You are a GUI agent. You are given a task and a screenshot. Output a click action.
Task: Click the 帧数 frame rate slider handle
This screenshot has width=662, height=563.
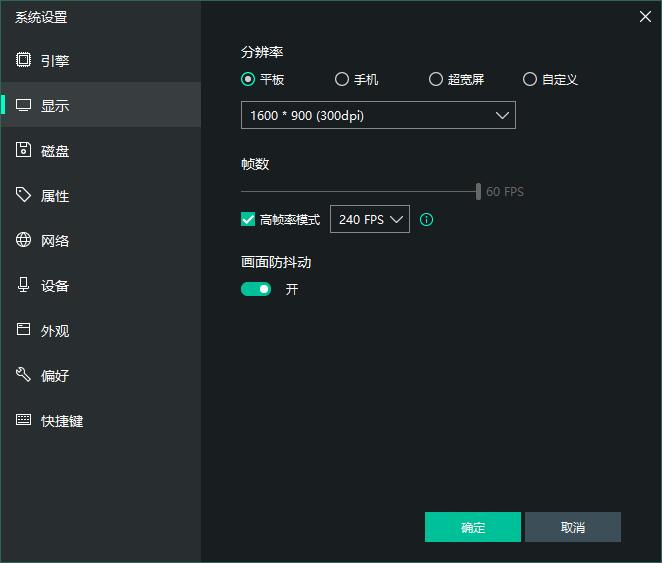(478, 191)
